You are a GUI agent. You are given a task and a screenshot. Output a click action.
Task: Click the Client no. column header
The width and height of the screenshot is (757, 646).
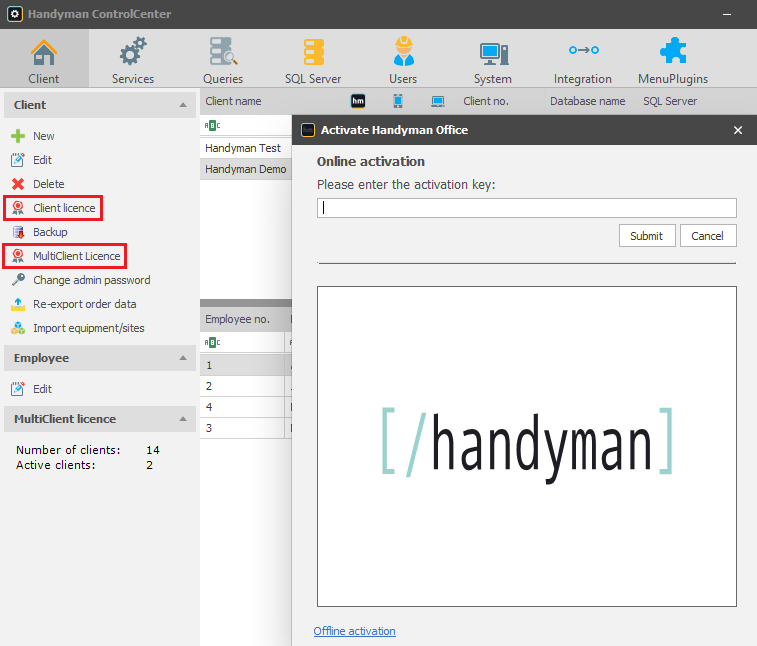(486, 101)
